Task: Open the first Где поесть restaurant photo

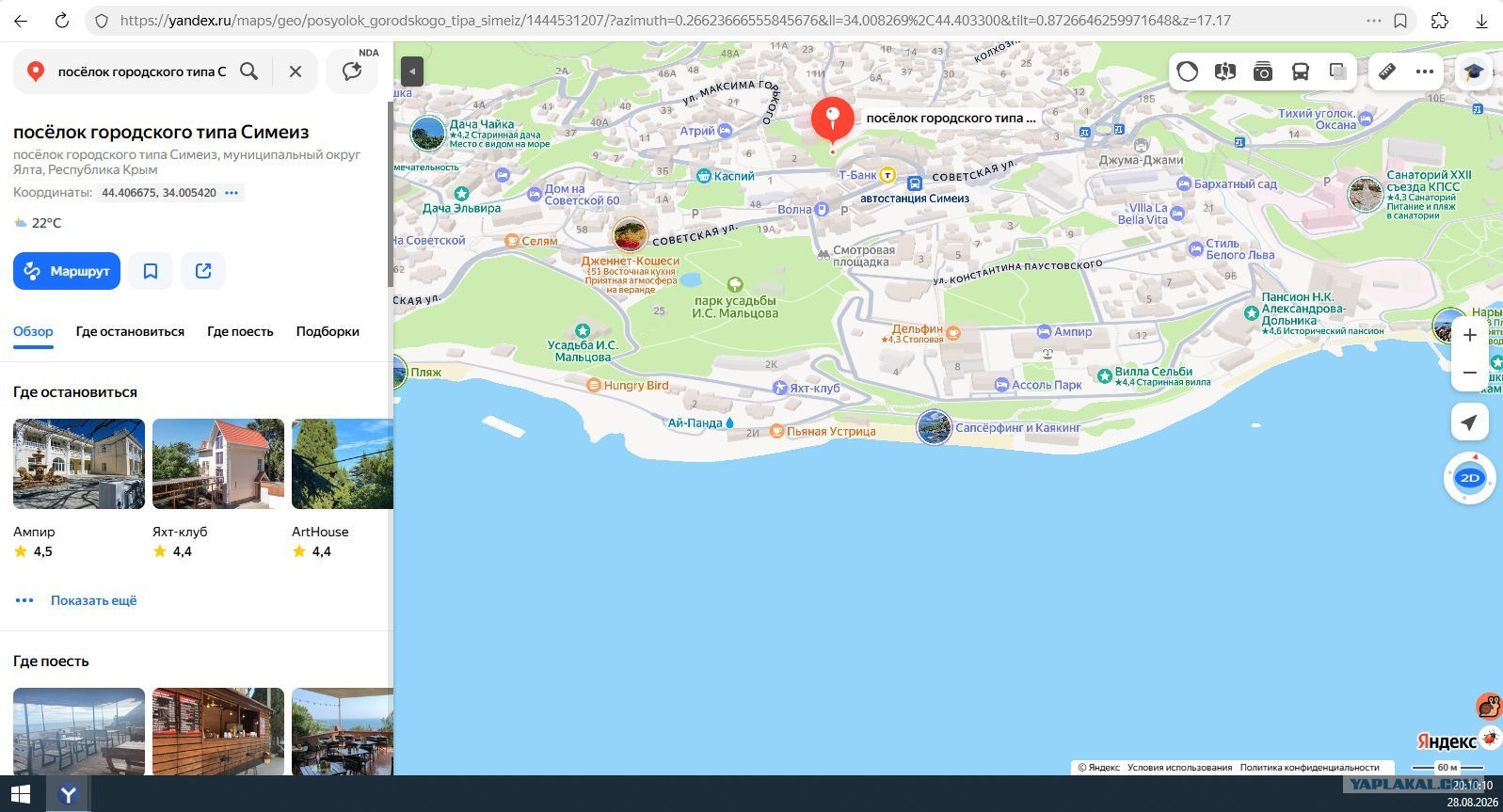Action: [79, 731]
